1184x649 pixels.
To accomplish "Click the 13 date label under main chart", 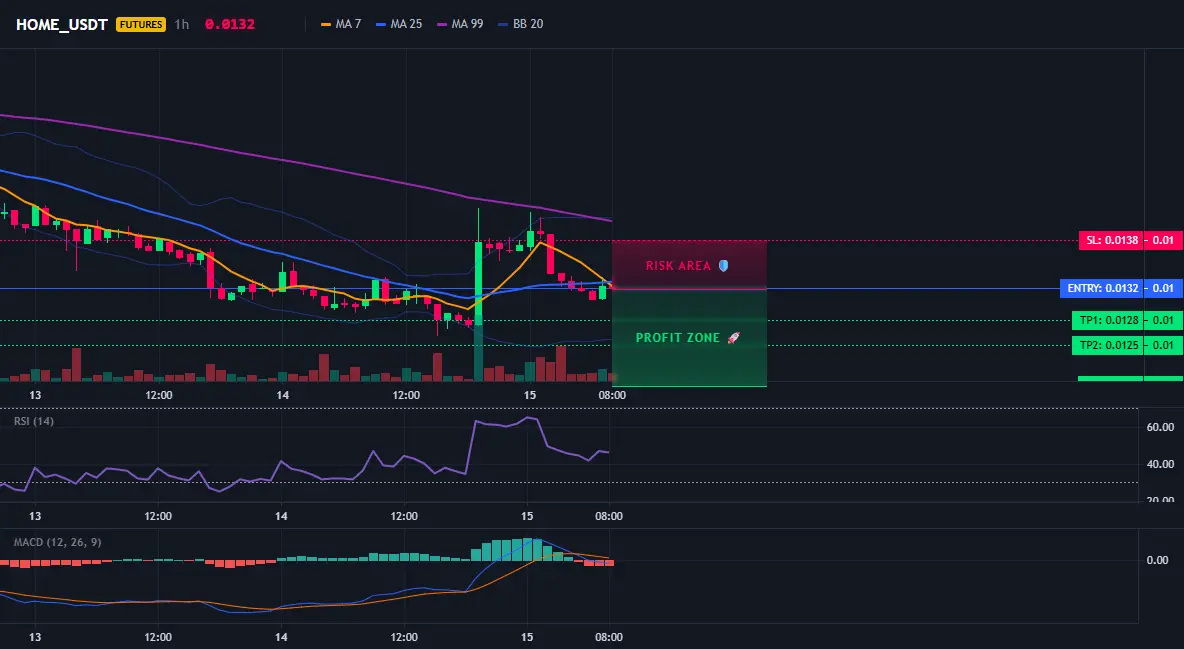I will click(35, 395).
